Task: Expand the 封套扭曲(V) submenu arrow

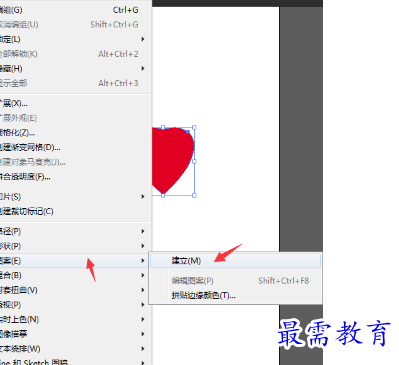Action: pyautogui.click(x=143, y=290)
